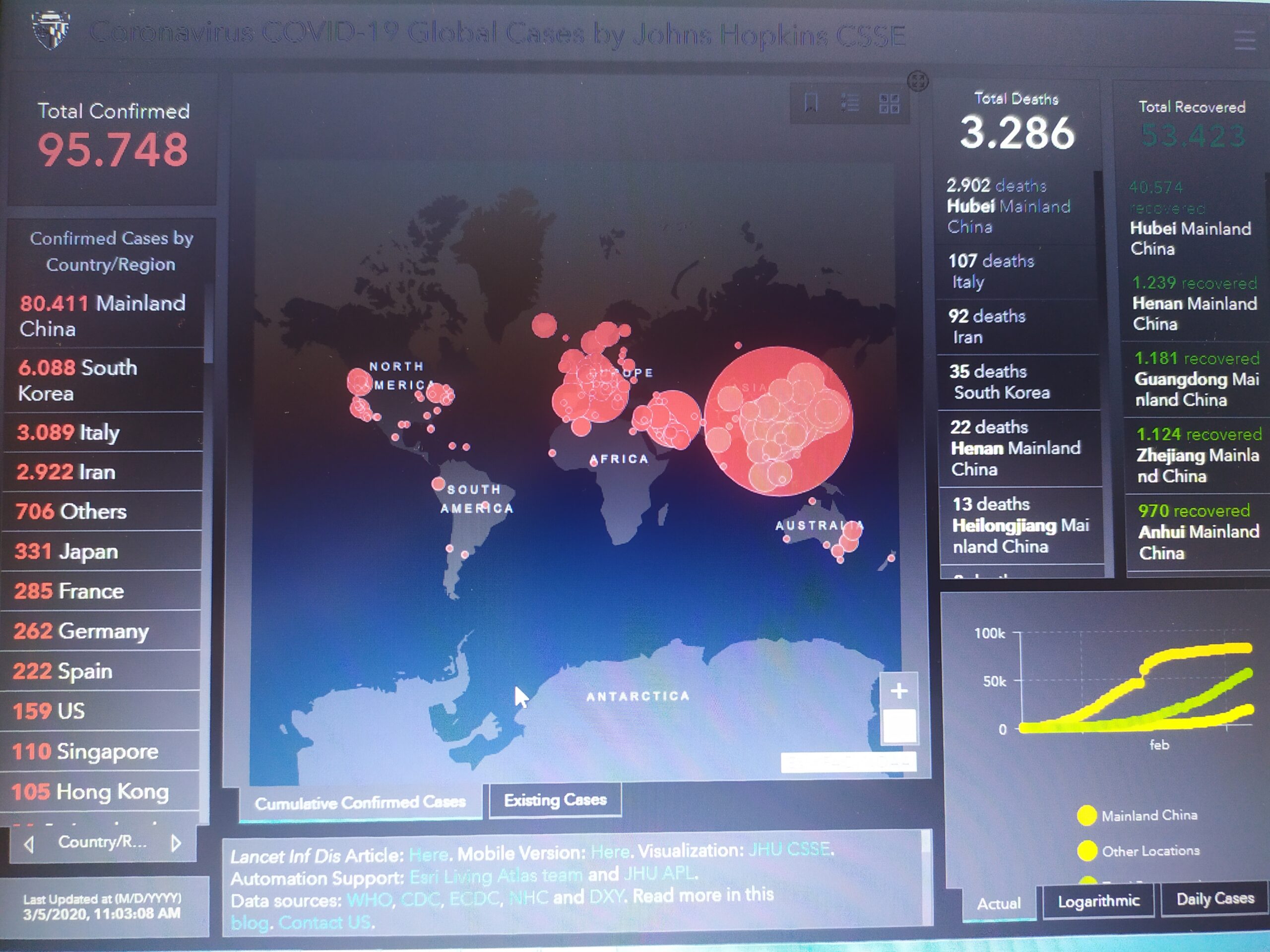Open the hamburger menu in the header
This screenshot has height=952, width=1270.
pos(1245,40)
